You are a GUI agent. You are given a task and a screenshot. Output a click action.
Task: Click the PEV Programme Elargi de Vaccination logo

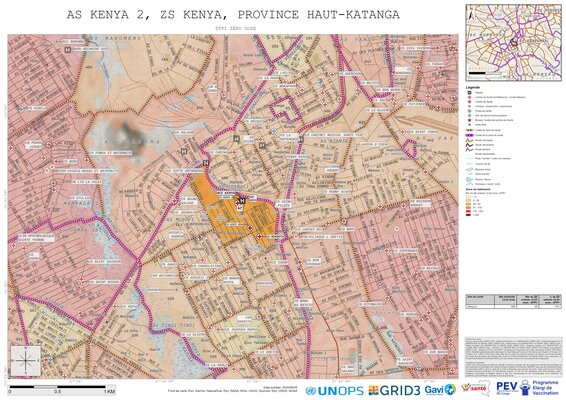[528, 388]
